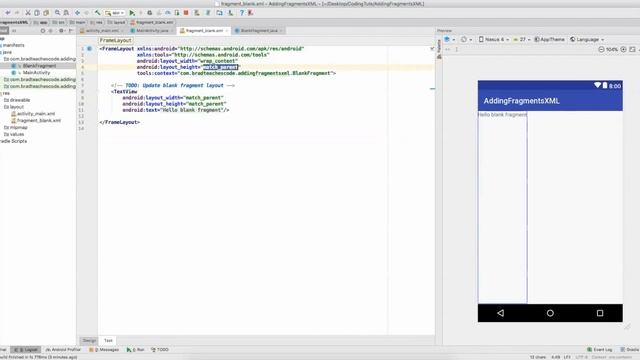Click the Find magnifier icon
The height and width of the screenshot is (360, 640).
click(58, 13)
